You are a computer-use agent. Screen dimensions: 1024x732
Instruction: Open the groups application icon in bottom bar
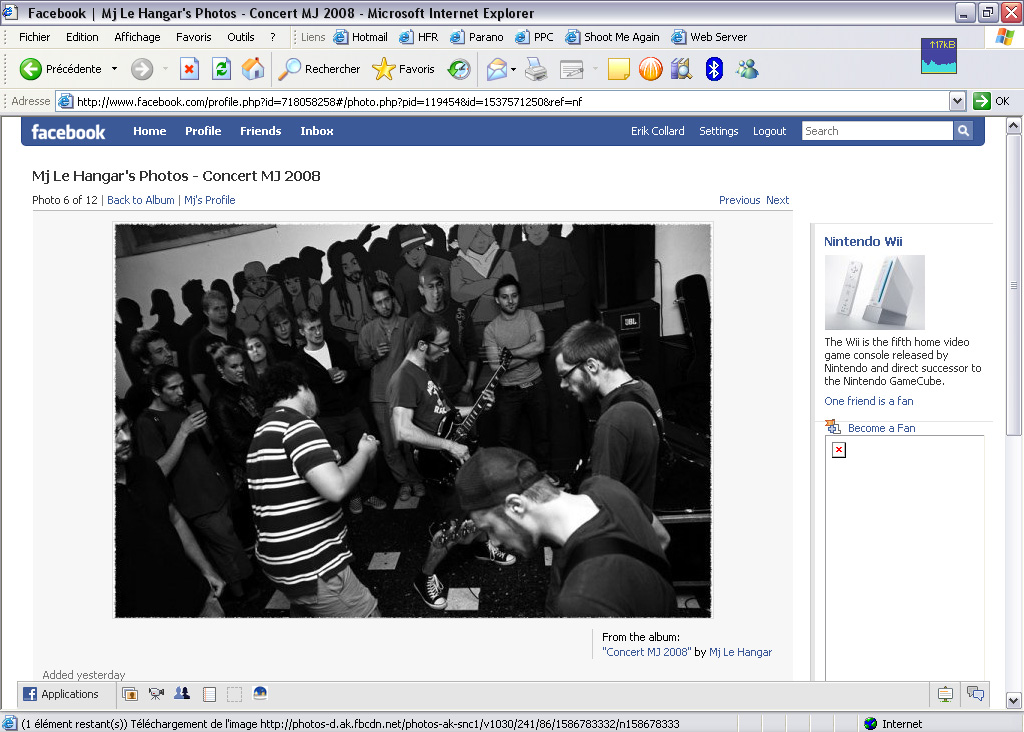[182, 693]
